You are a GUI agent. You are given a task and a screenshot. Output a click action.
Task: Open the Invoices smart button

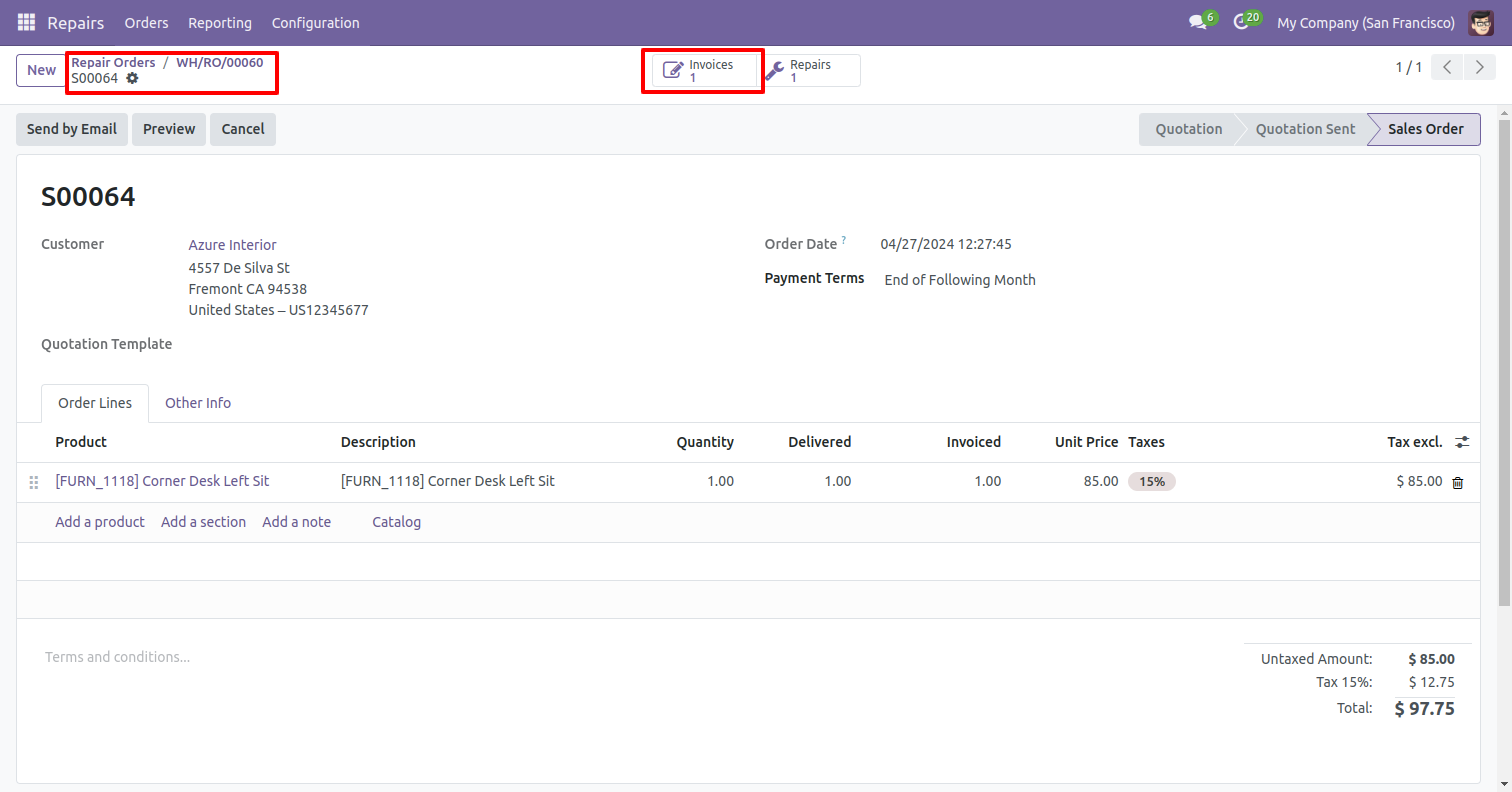[x=703, y=70]
